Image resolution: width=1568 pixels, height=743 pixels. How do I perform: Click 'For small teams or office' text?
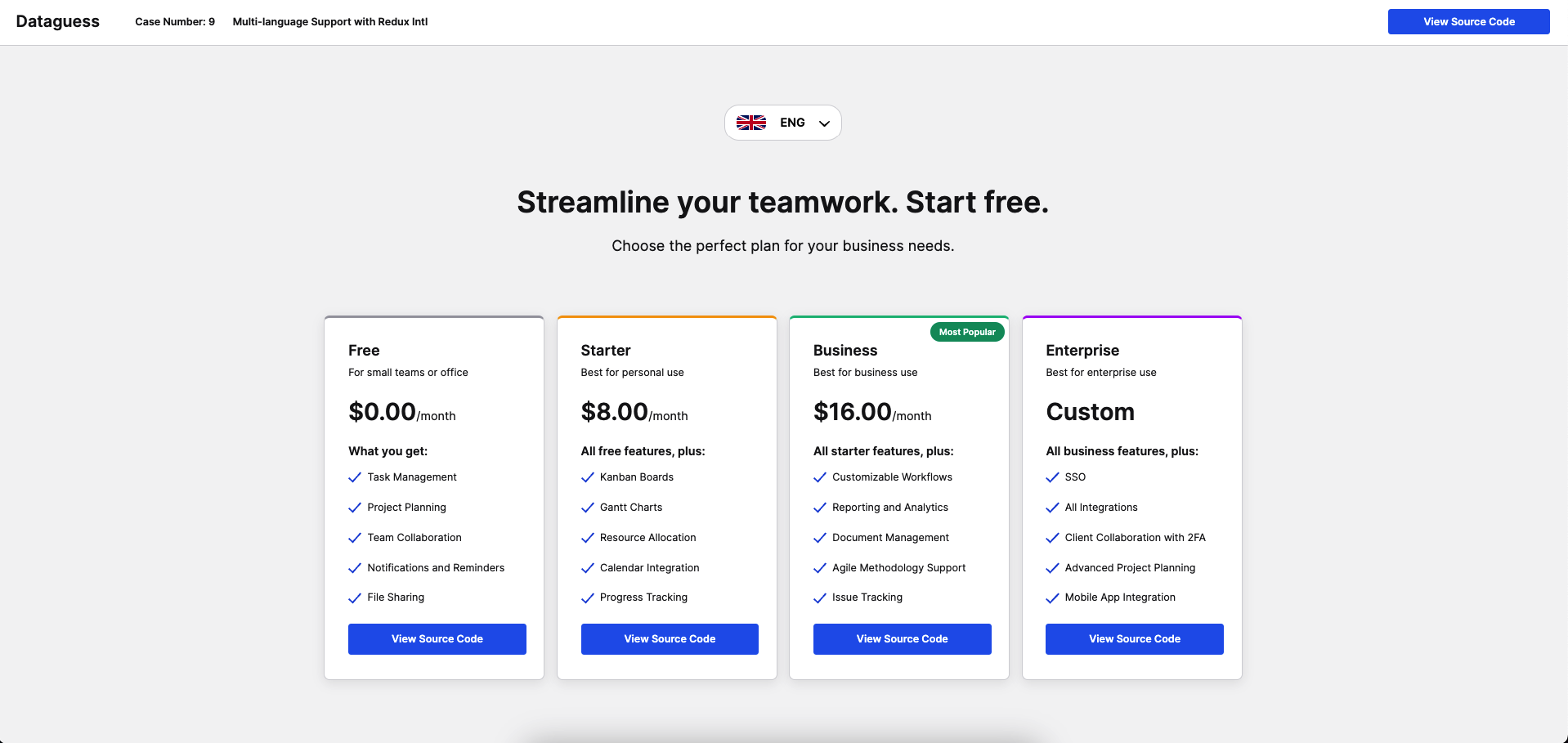pyautogui.click(x=408, y=373)
